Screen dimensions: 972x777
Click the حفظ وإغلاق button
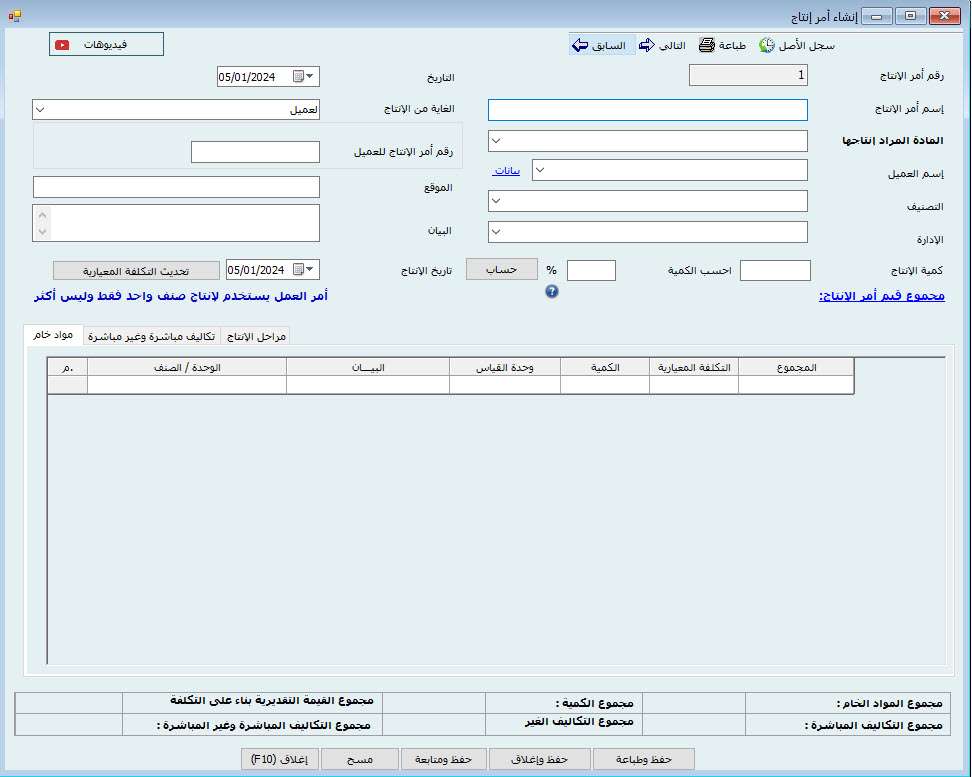coord(539,759)
